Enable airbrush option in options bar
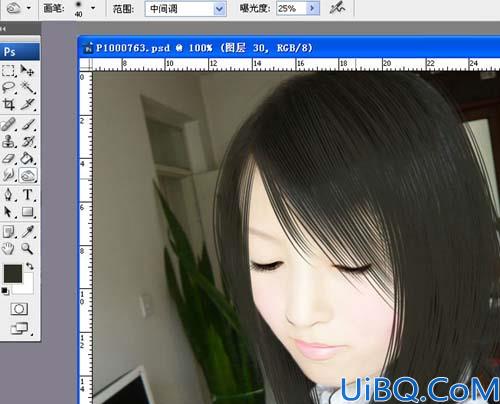The image size is (500, 404). pos(337,8)
